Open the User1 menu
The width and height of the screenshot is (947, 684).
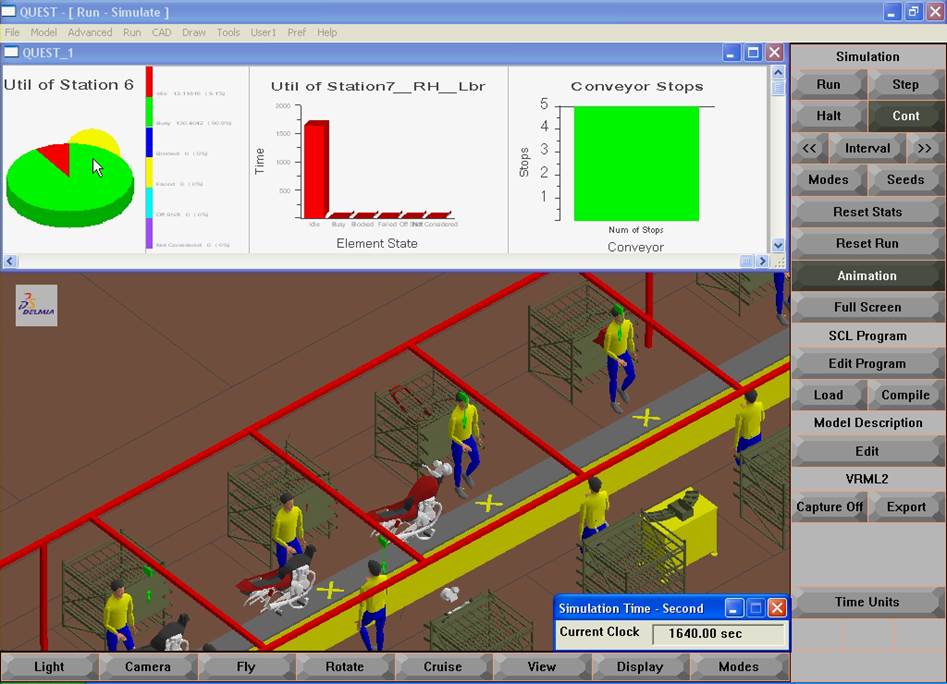click(x=263, y=33)
